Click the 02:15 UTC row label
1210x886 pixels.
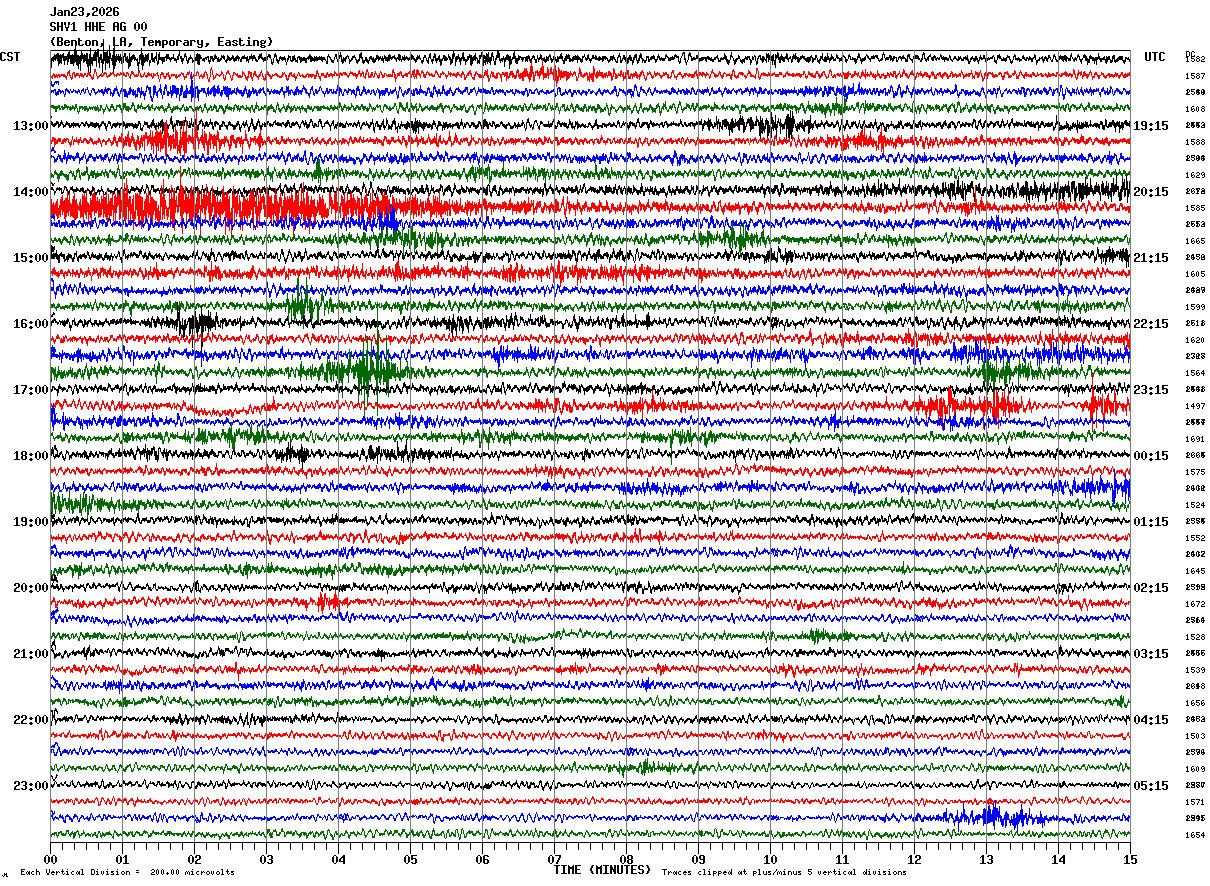1151,588
